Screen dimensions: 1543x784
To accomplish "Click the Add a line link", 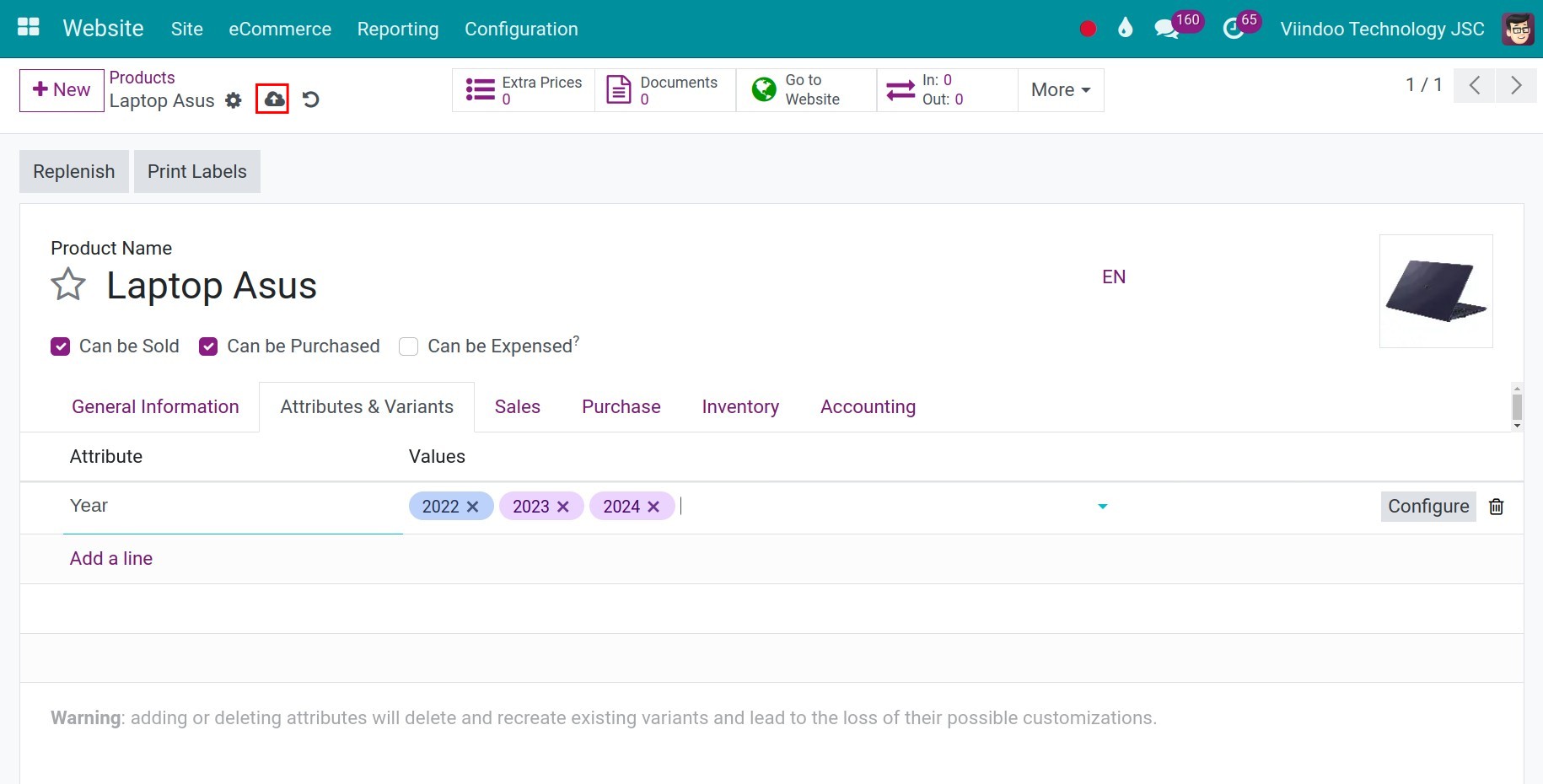I will pos(111,559).
